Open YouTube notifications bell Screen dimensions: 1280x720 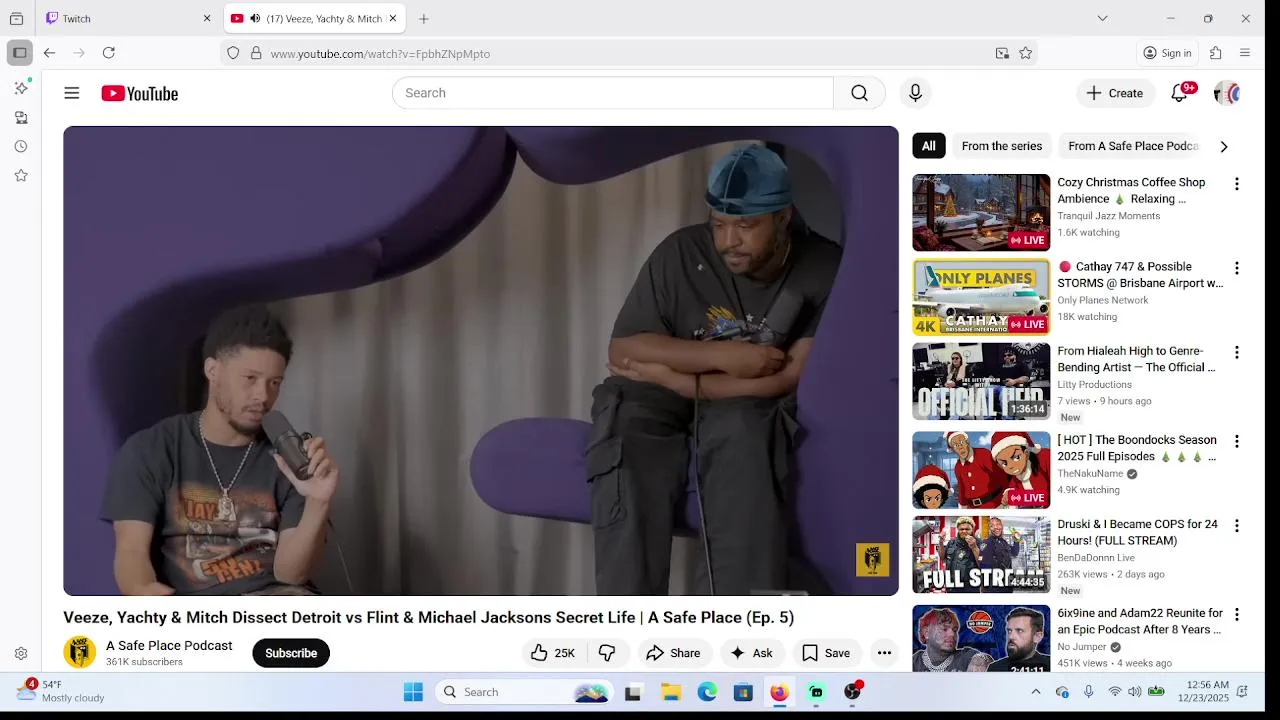1180,93
